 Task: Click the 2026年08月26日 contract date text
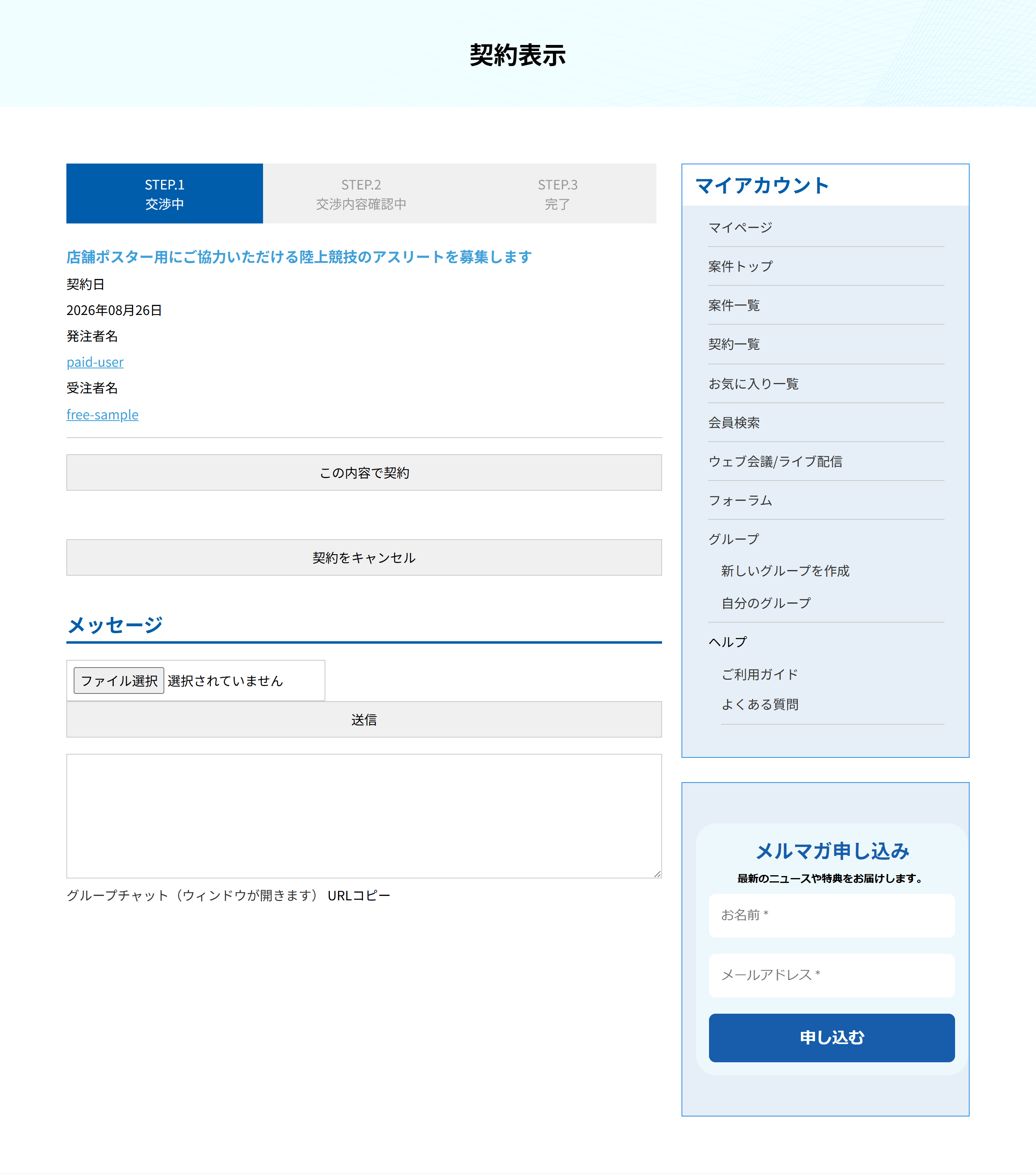pos(114,310)
